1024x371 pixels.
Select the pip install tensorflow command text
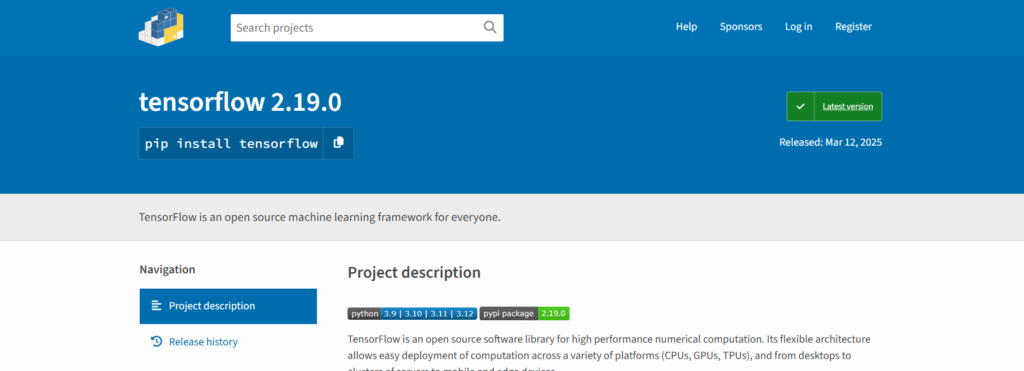click(231, 143)
